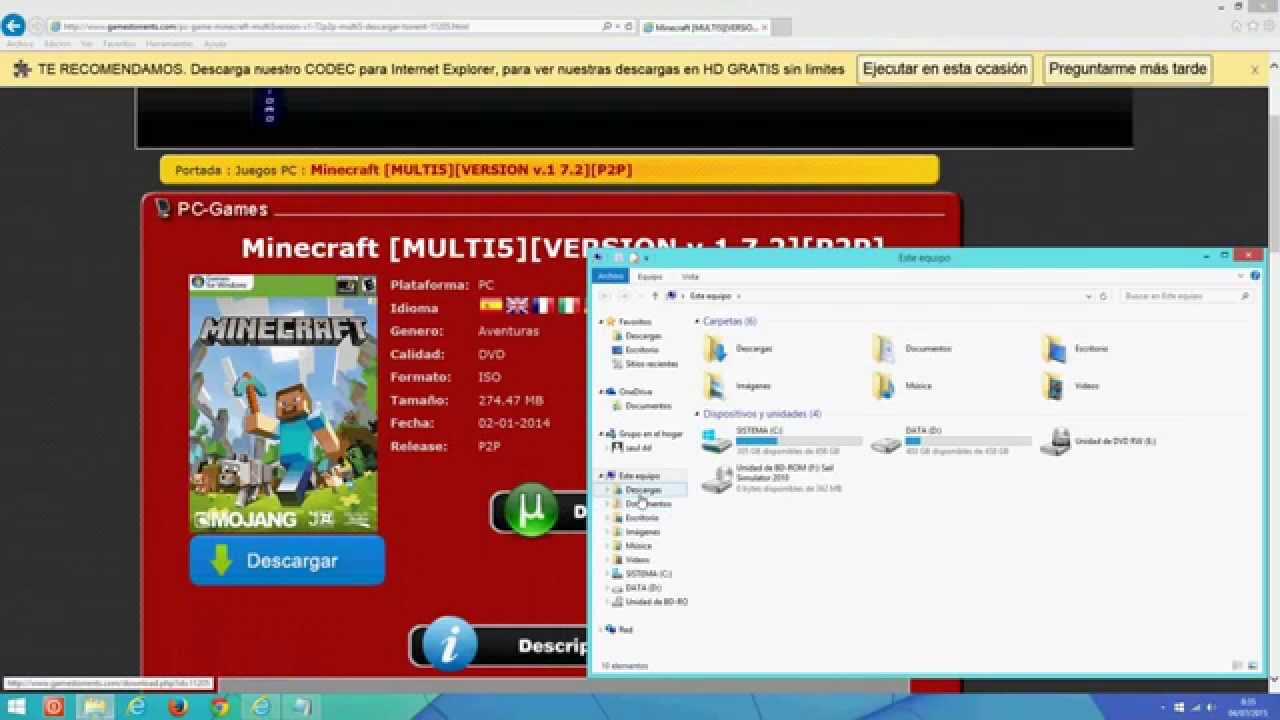The image size is (1280, 720).
Task: Click the Spanish flag language icon
Action: [490, 305]
